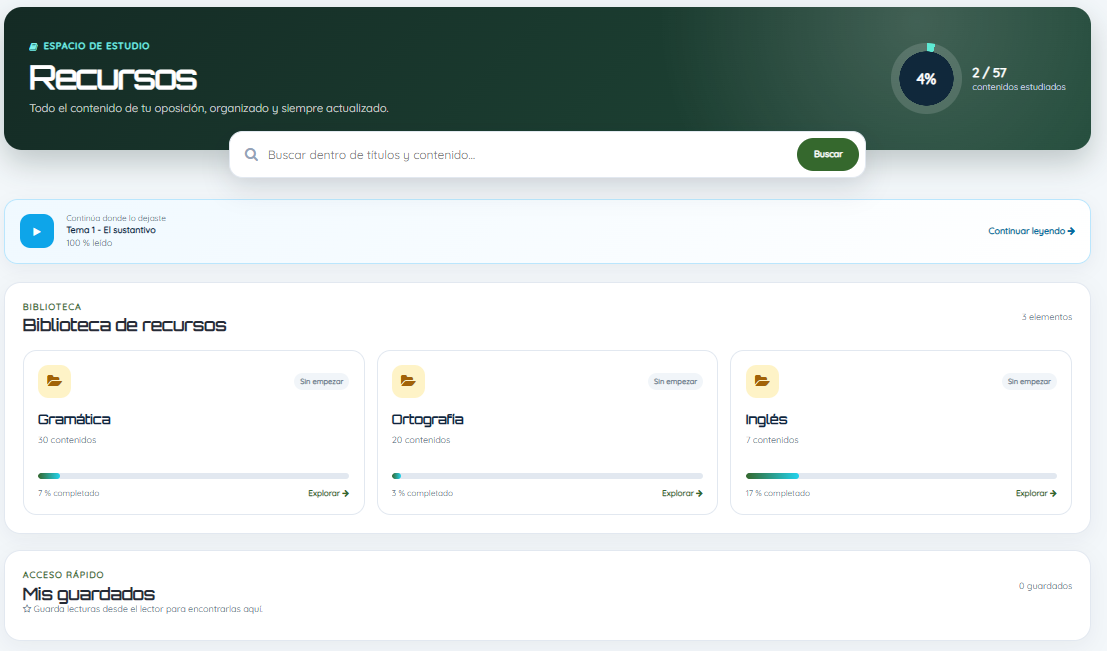
Task: Click the Sin empezar badge on Ortografía
Action: tap(676, 381)
